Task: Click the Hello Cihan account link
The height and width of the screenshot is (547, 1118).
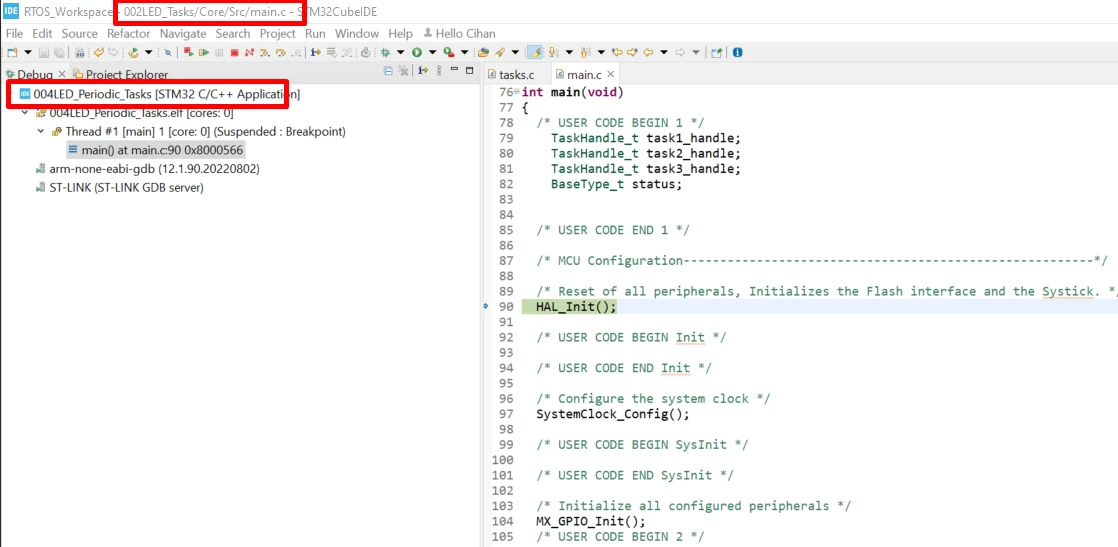Action: 459,34
